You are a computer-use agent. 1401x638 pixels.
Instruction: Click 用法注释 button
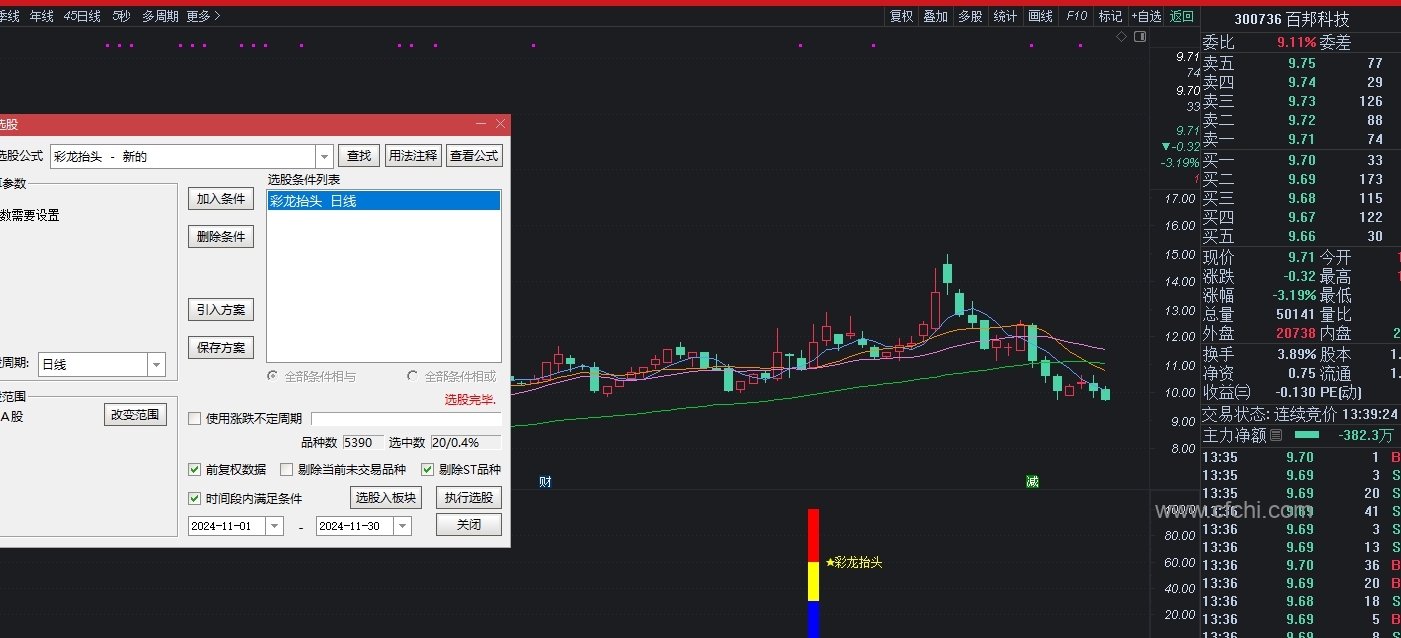click(x=413, y=156)
